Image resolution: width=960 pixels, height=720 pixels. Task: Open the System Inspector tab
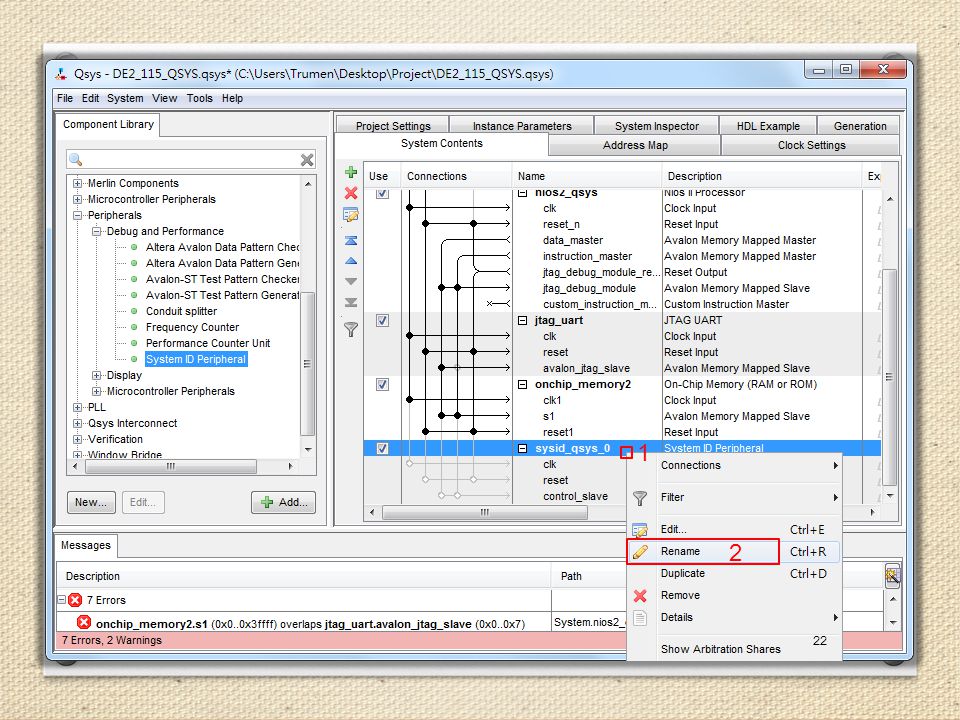coord(656,126)
